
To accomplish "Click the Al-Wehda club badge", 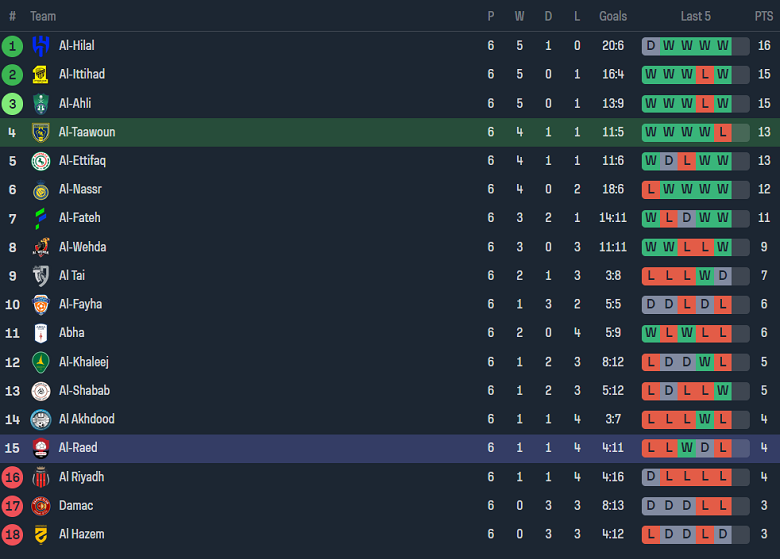I will (x=41, y=247).
